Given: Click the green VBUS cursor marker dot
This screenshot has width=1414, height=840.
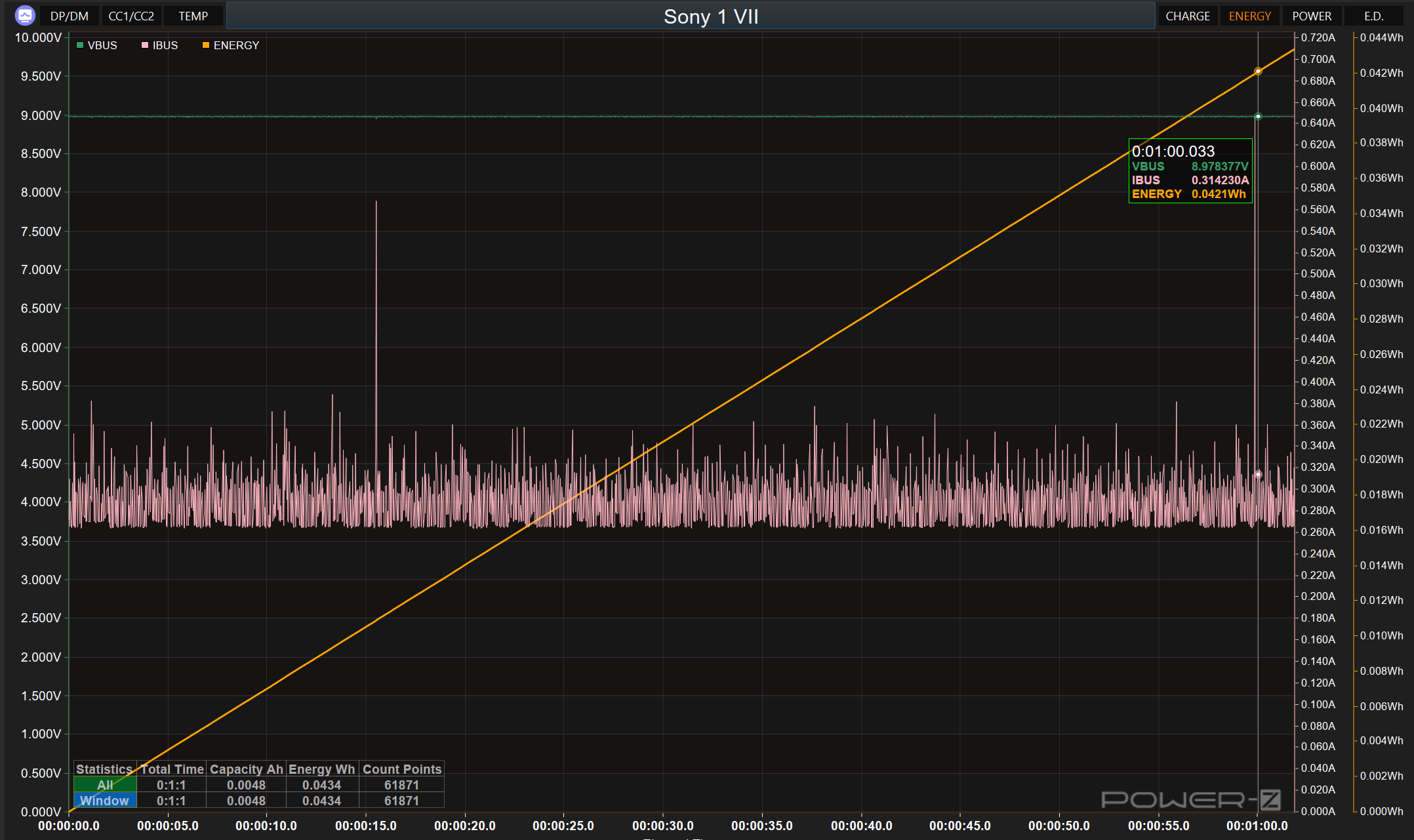Looking at the screenshot, I should (1258, 117).
